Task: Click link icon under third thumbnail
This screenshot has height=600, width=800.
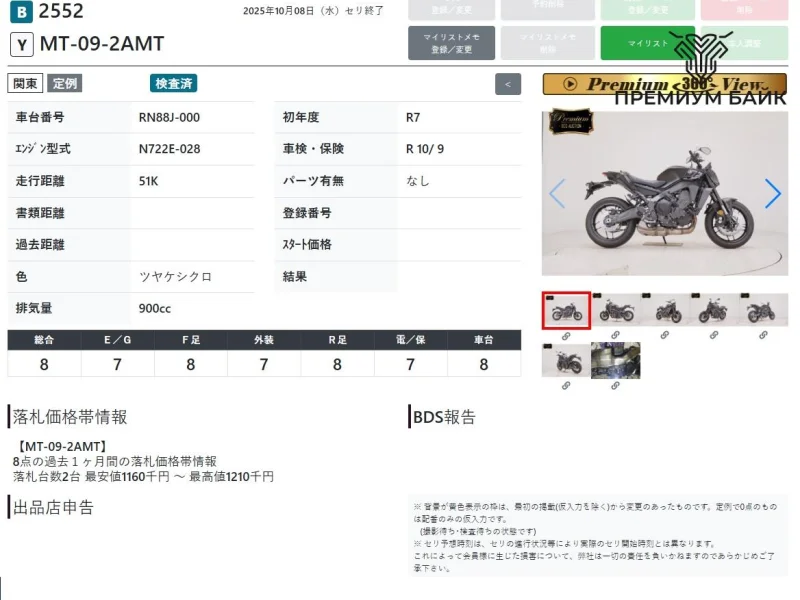Action: pyautogui.click(x=665, y=335)
